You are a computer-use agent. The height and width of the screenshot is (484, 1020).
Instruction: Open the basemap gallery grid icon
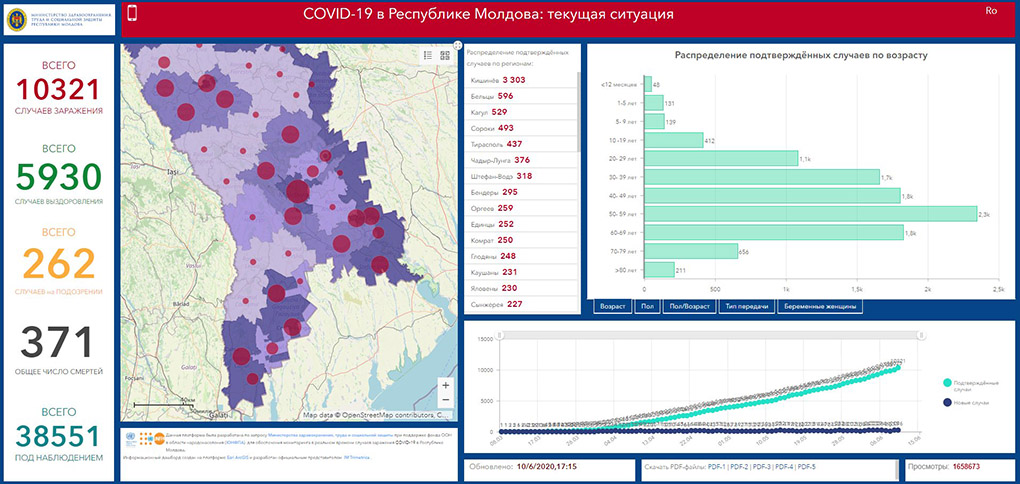[x=444, y=56]
